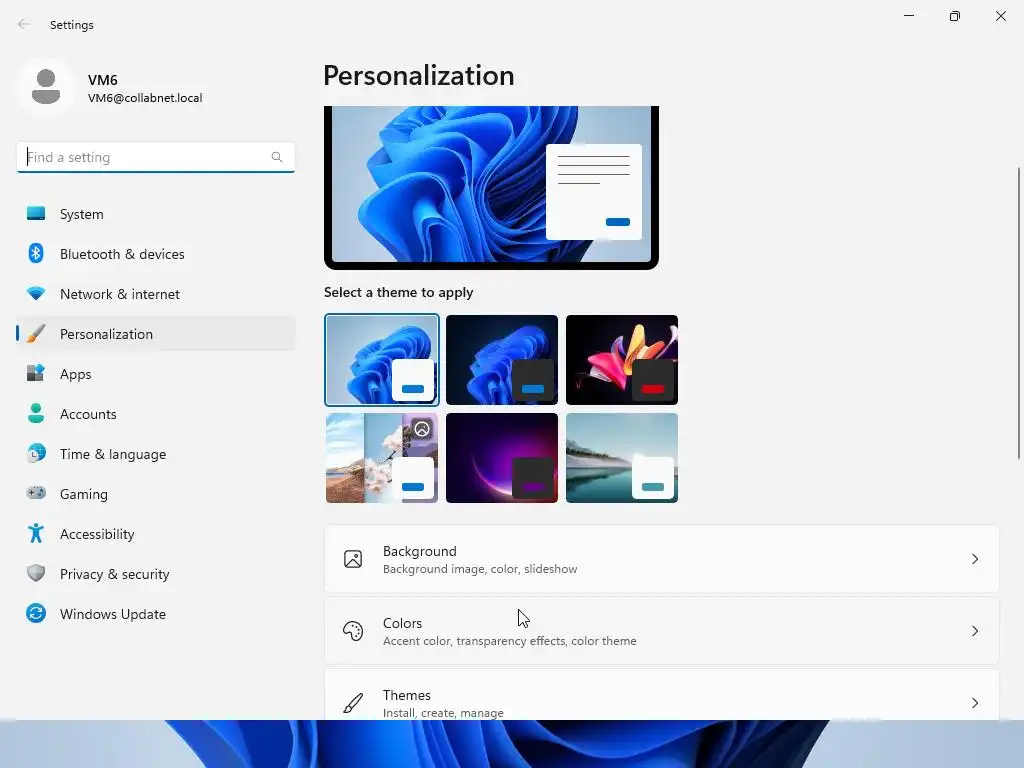This screenshot has width=1024, height=768.
Task: Click the Gaming controller icon
Action: point(36,493)
